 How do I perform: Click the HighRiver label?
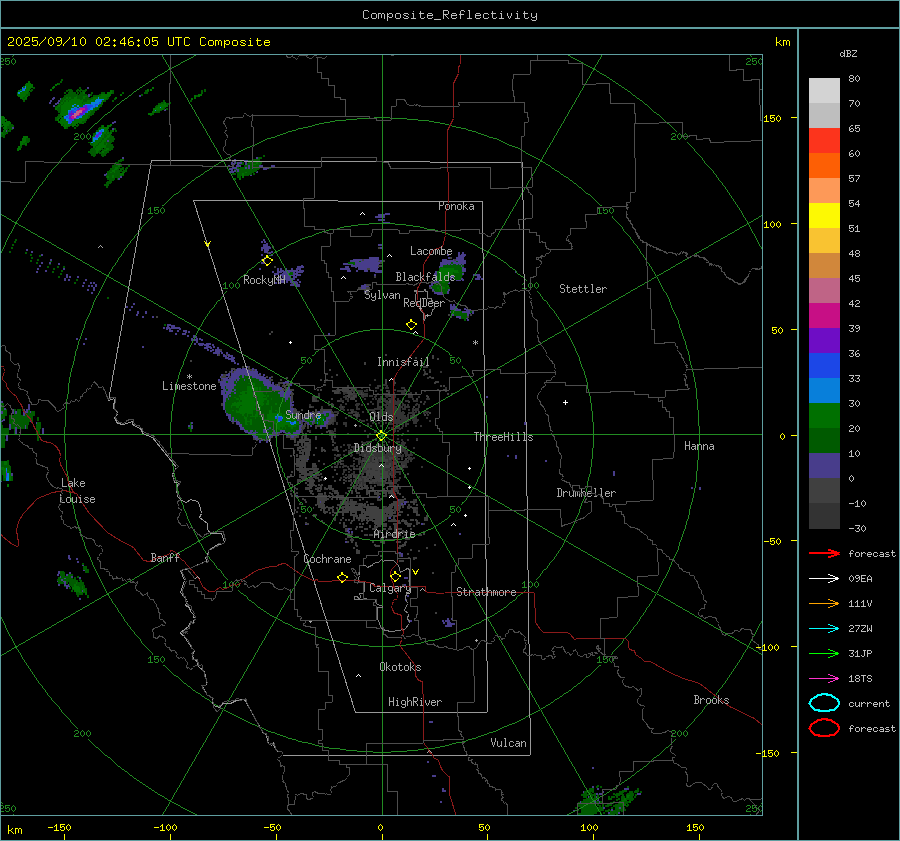click(415, 702)
